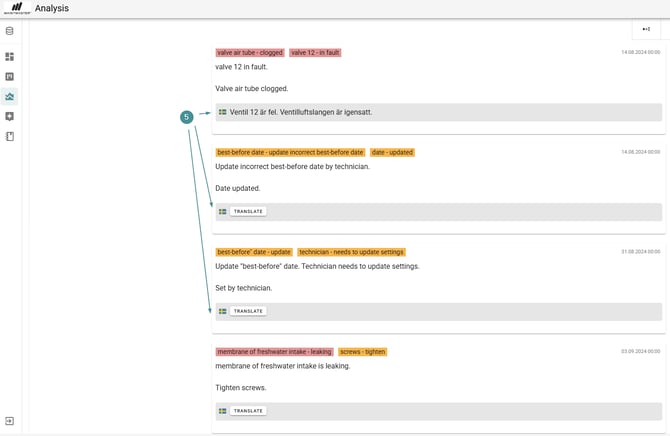
Task: Click the company logo in header
Action: click(16, 8)
